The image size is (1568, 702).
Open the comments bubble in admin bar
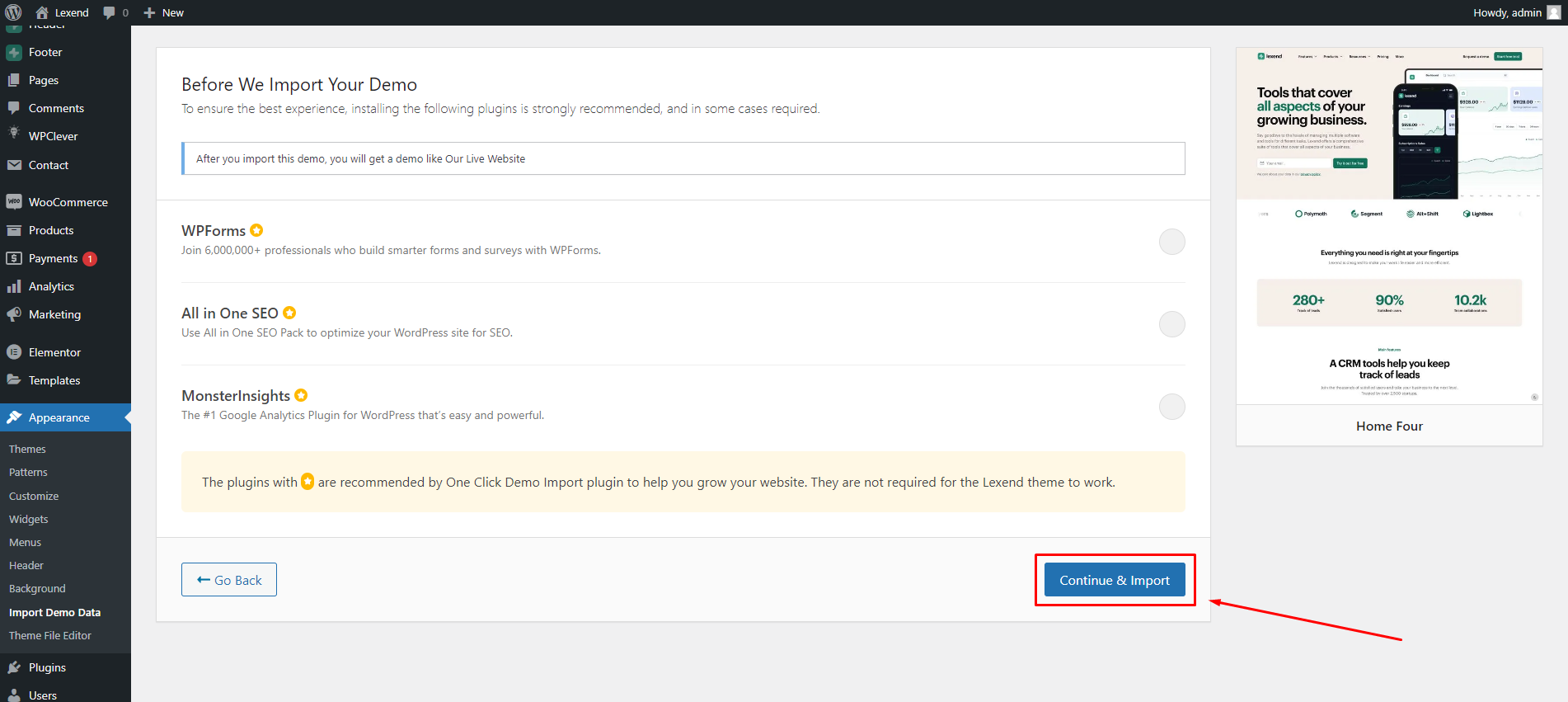coord(110,12)
